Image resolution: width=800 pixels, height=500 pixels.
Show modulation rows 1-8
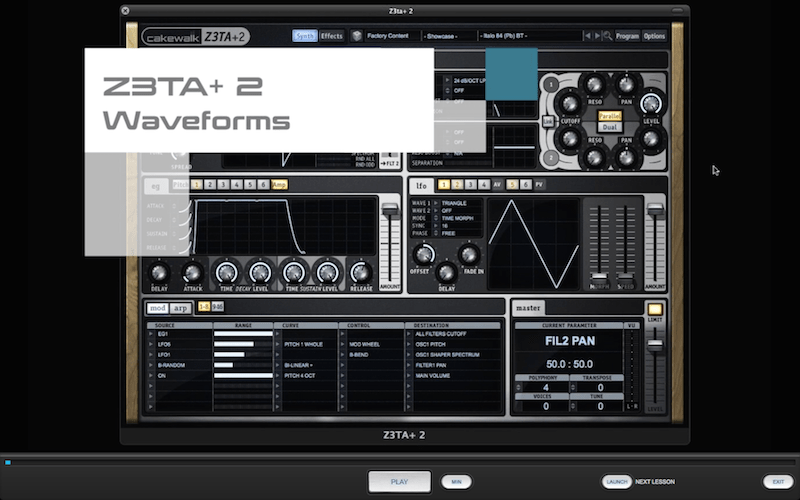204,307
